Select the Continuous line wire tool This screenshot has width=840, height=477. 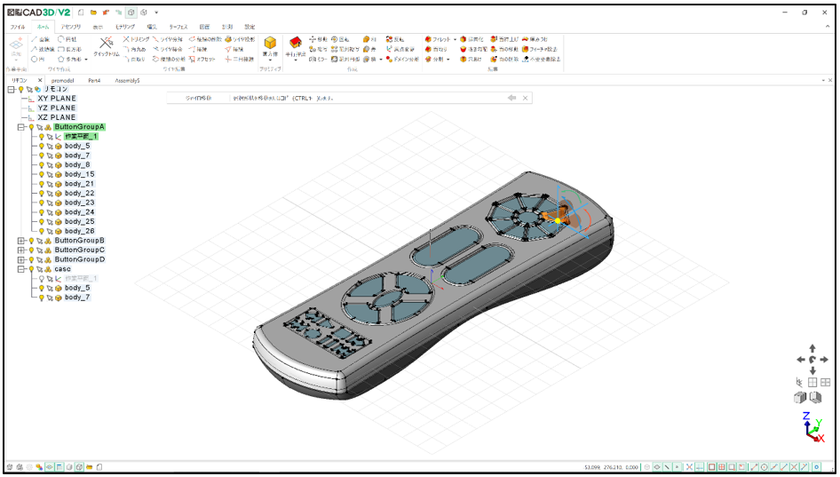tap(42, 49)
